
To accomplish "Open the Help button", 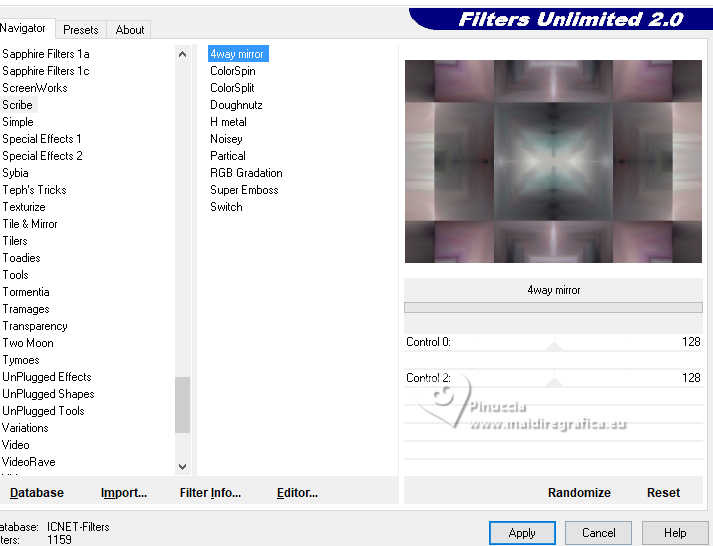I will [675, 533].
